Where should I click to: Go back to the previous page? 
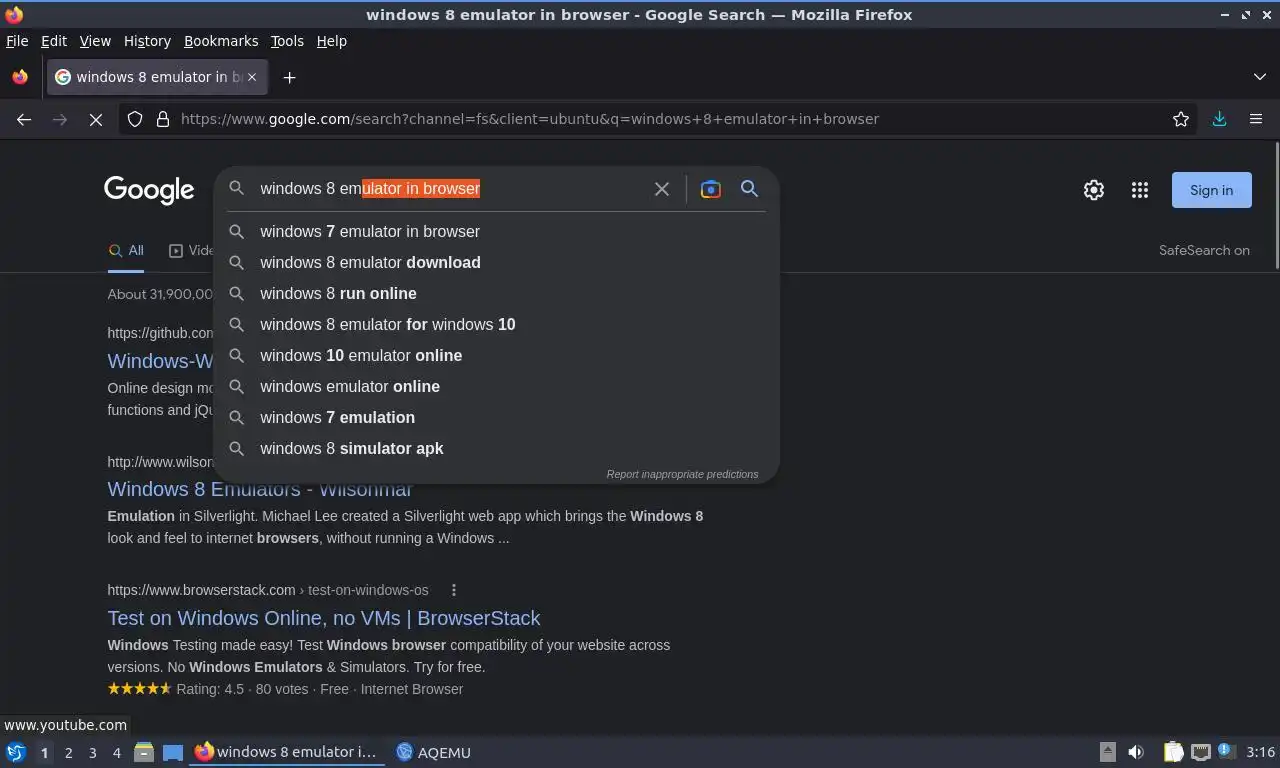(x=24, y=119)
